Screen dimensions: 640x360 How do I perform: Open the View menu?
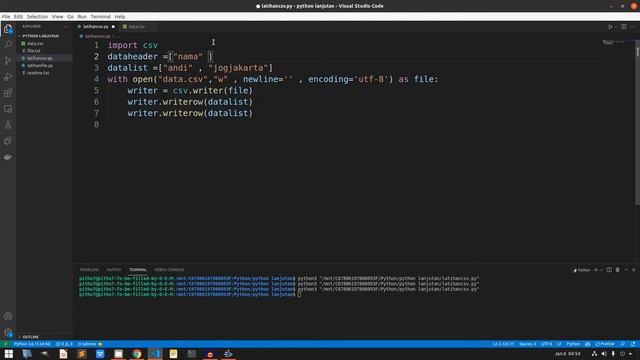[58, 17]
